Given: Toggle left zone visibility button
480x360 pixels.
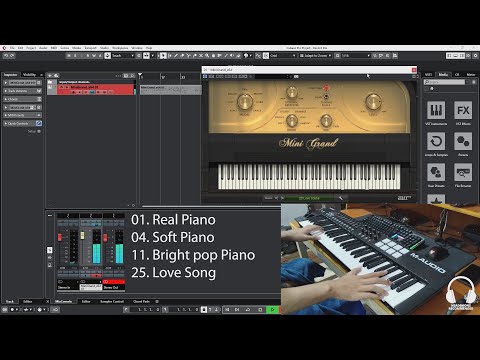Looking at the screenshot, I should coord(450,56).
